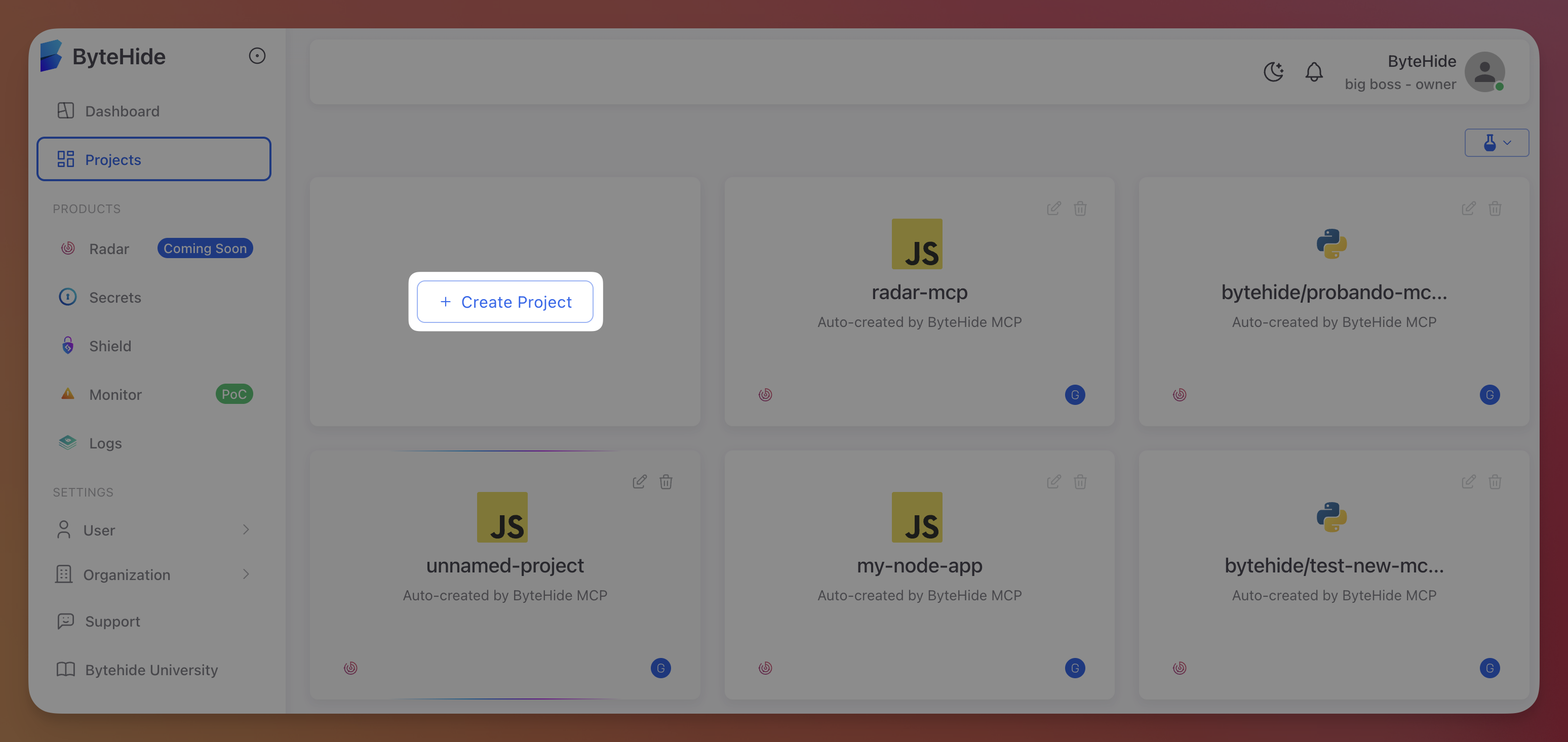Edit unnamed-project using its pencil icon

point(640,481)
